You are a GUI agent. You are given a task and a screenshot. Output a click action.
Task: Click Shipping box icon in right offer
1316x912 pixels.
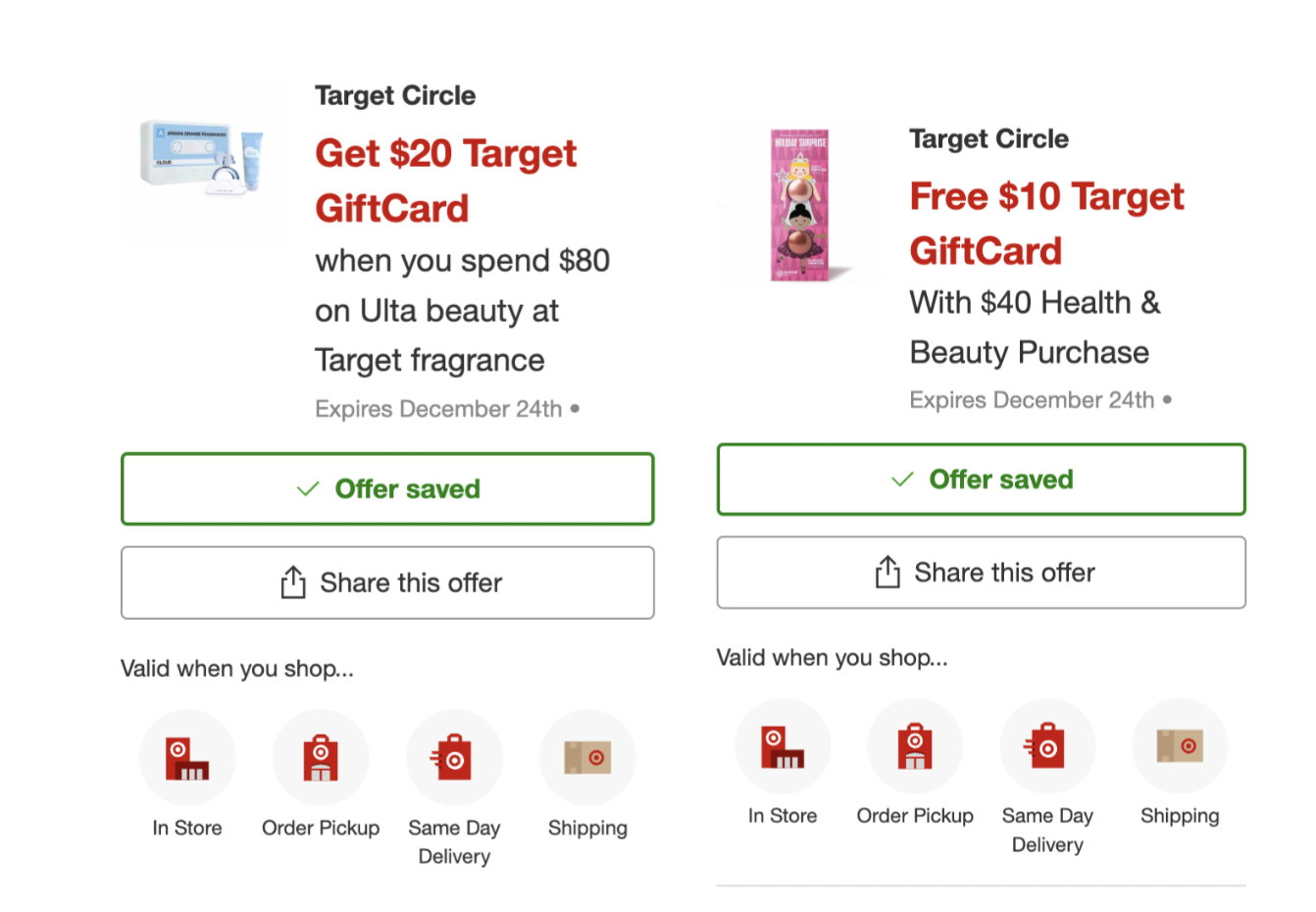(x=1180, y=746)
